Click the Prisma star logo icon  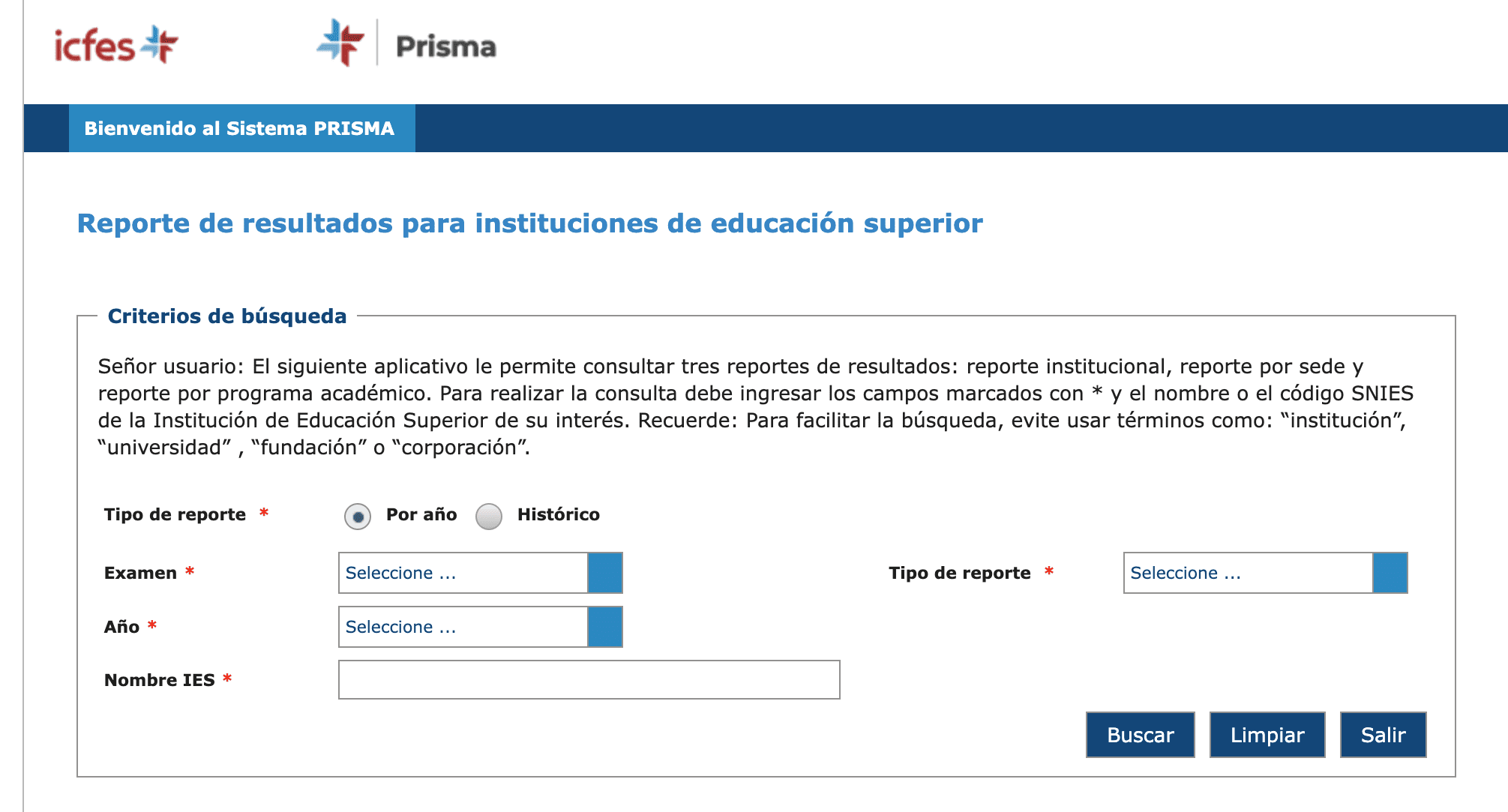340,43
